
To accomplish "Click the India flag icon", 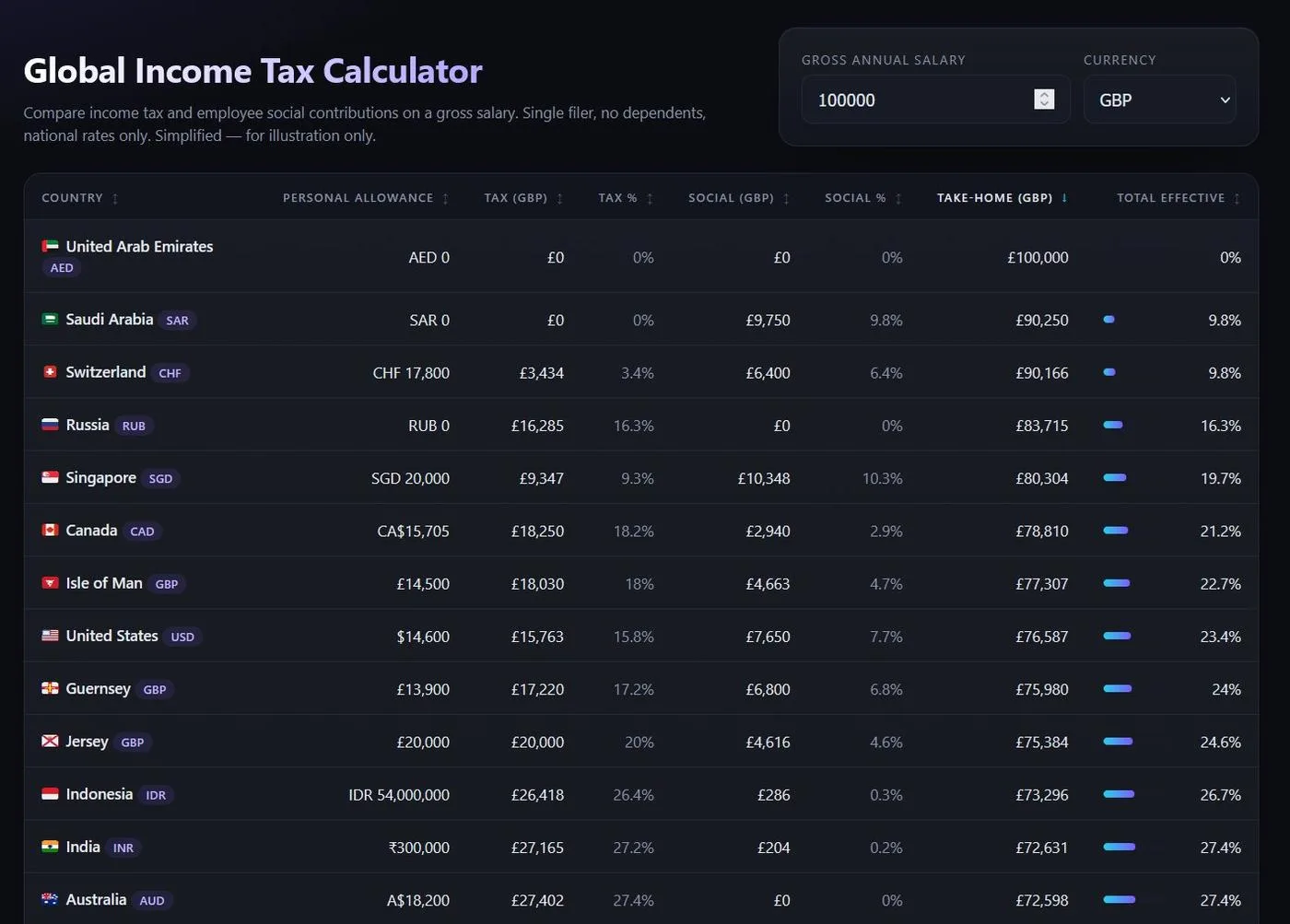I will [x=50, y=847].
